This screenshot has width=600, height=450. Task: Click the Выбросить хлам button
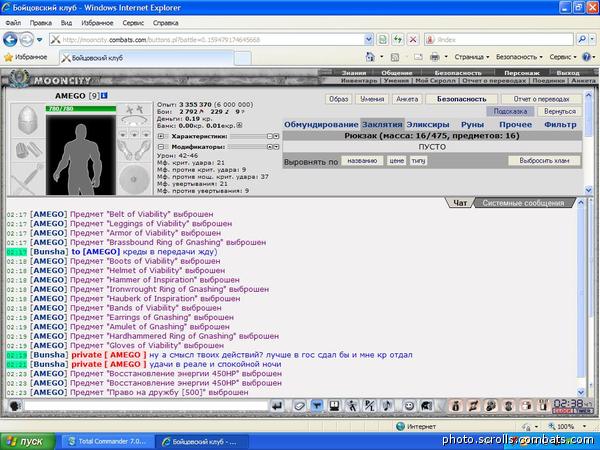[544, 161]
